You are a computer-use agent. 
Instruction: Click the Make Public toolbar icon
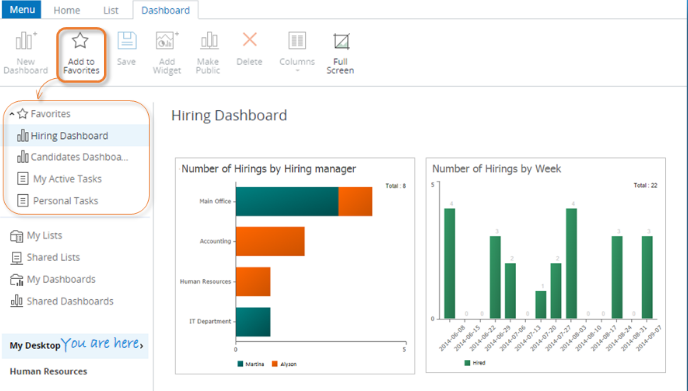click(209, 40)
